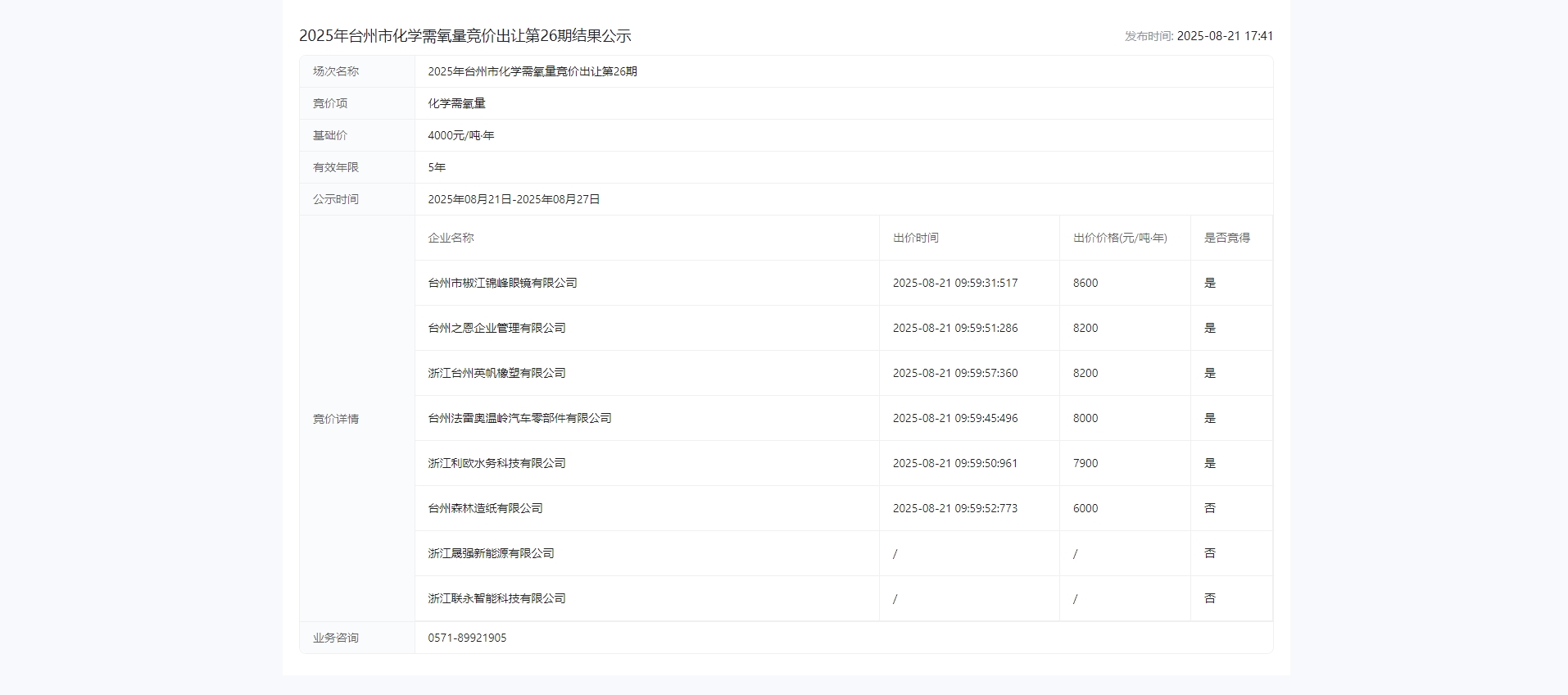Click the 7900 bid price cell

(1085, 463)
